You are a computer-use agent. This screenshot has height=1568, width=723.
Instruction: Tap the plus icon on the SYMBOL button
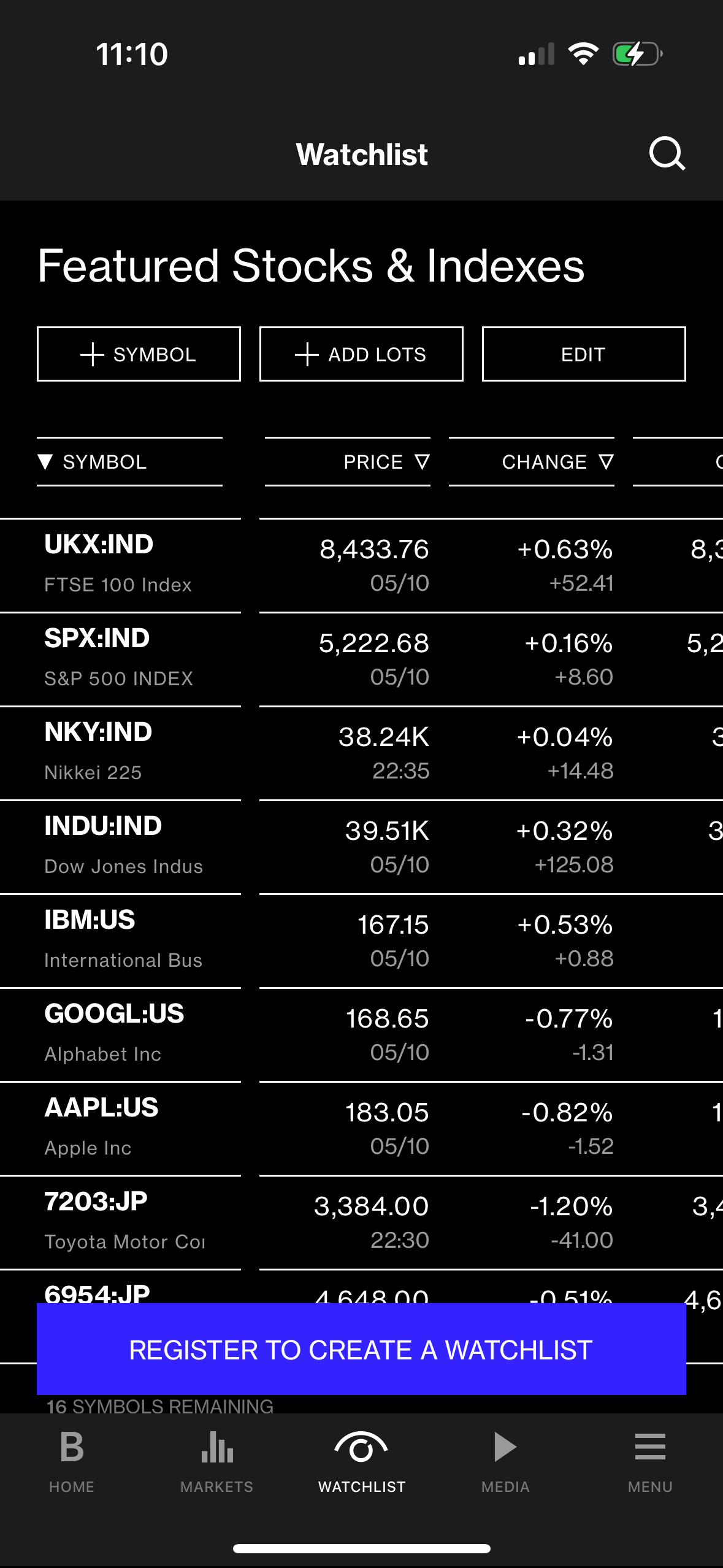coord(93,354)
